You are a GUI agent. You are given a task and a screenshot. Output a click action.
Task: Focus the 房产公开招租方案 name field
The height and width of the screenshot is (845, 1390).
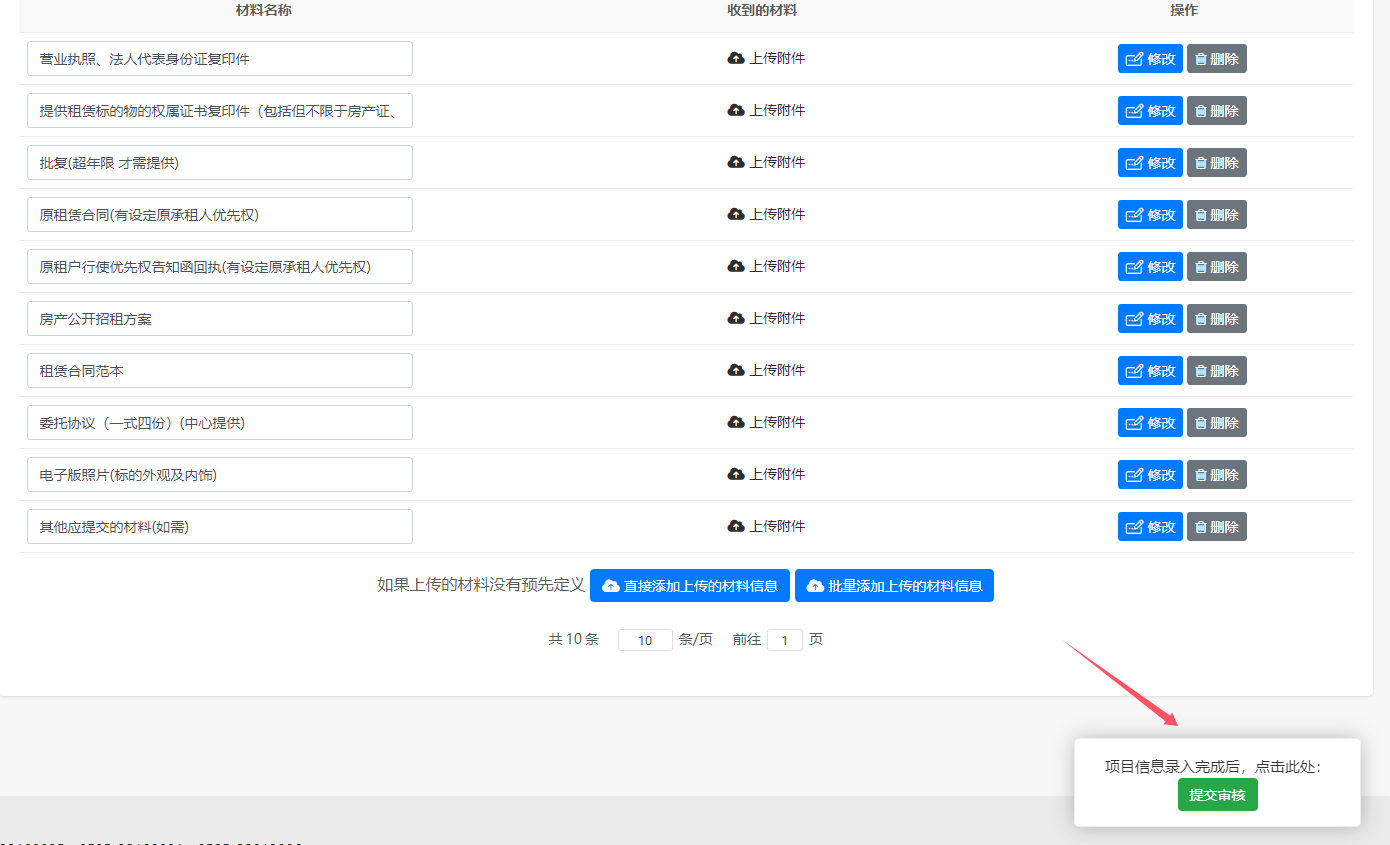pyautogui.click(x=220, y=319)
